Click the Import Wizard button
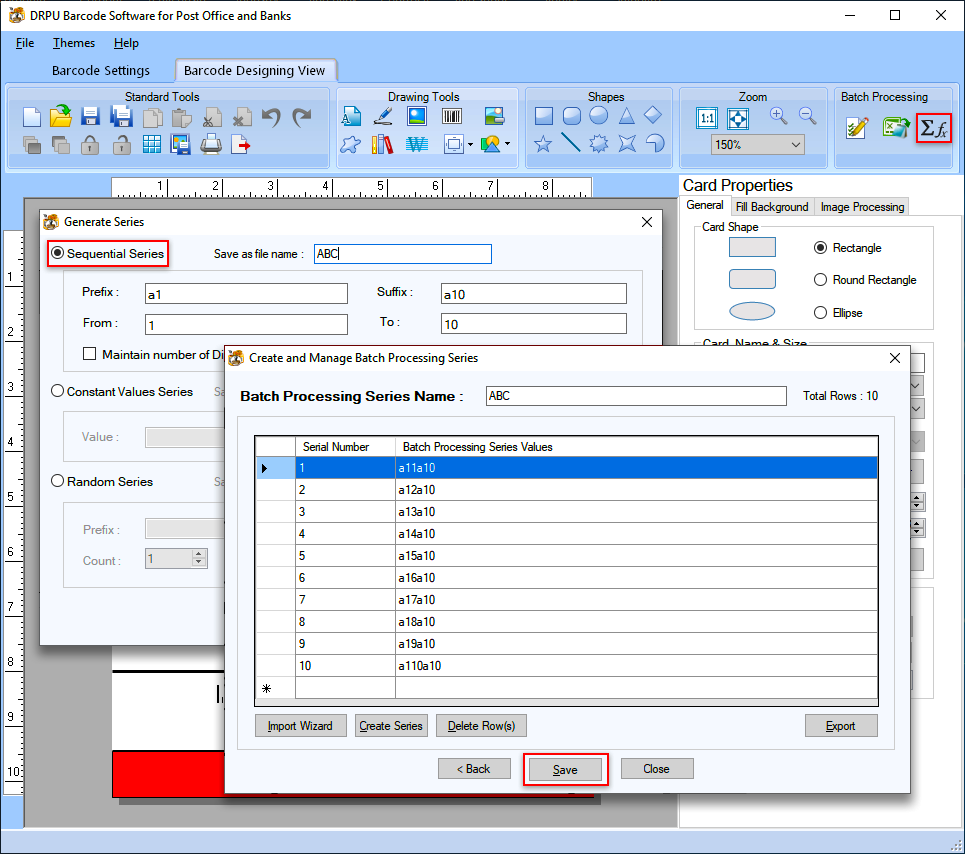 point(300,725)
